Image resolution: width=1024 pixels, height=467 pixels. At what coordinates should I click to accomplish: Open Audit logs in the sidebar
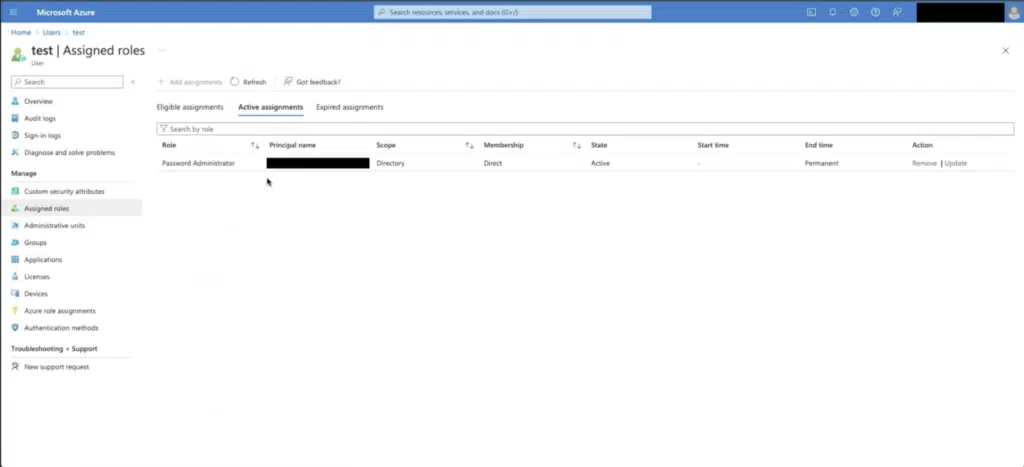tap(40, 118)
